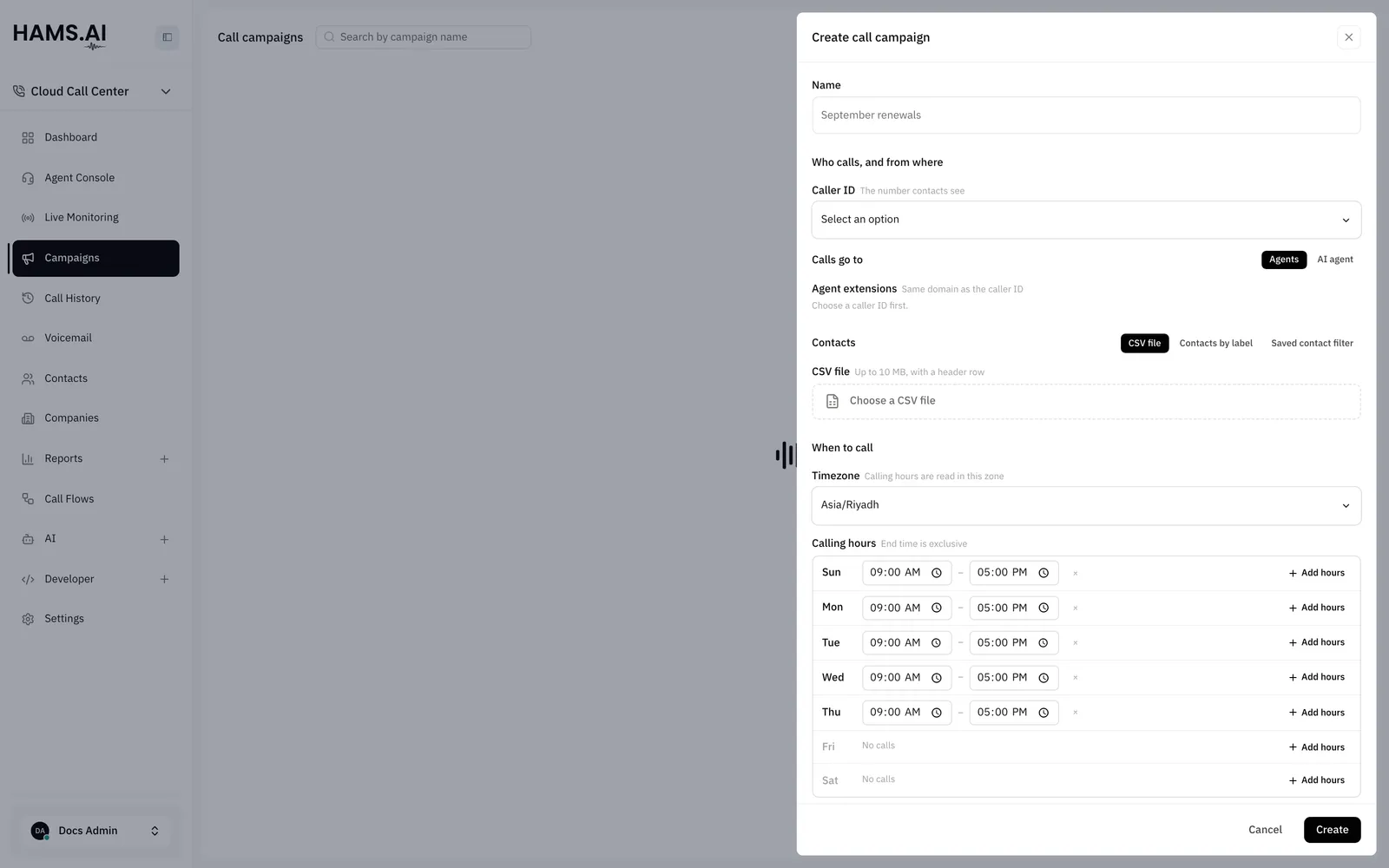The width and height of the screenshot is (1389, 868).
Task: Add hours for Fri
Action: click(x=1316, y=747)
